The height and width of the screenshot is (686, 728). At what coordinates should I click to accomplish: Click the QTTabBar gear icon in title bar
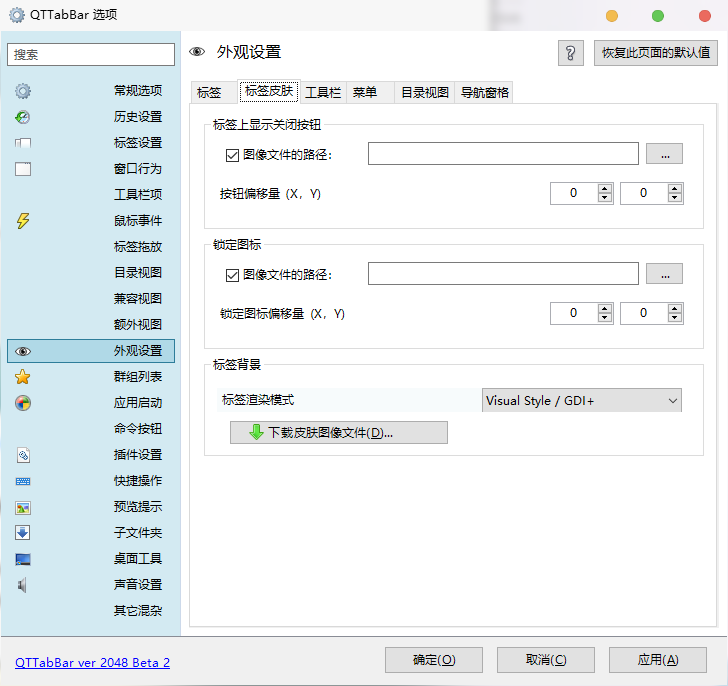(17, 15)
